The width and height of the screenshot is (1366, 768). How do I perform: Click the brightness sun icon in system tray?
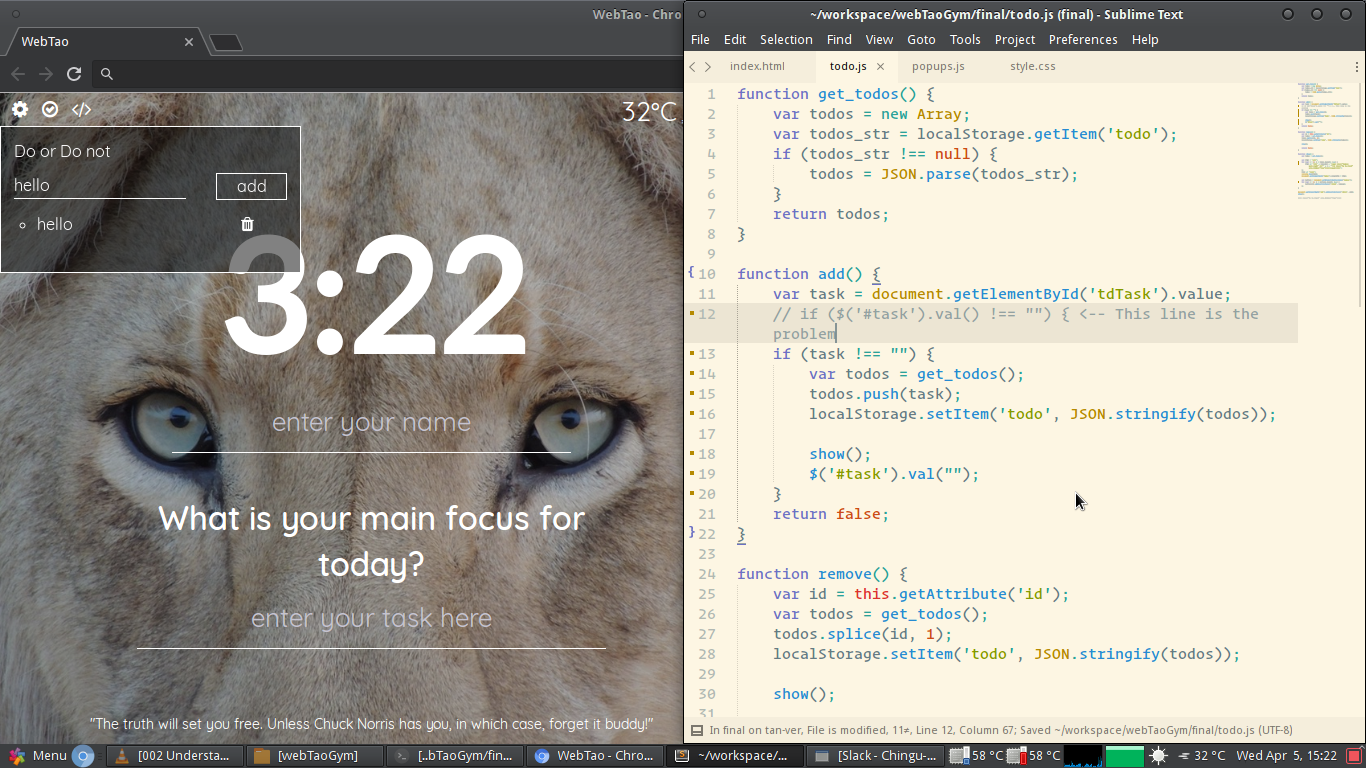1158,756
